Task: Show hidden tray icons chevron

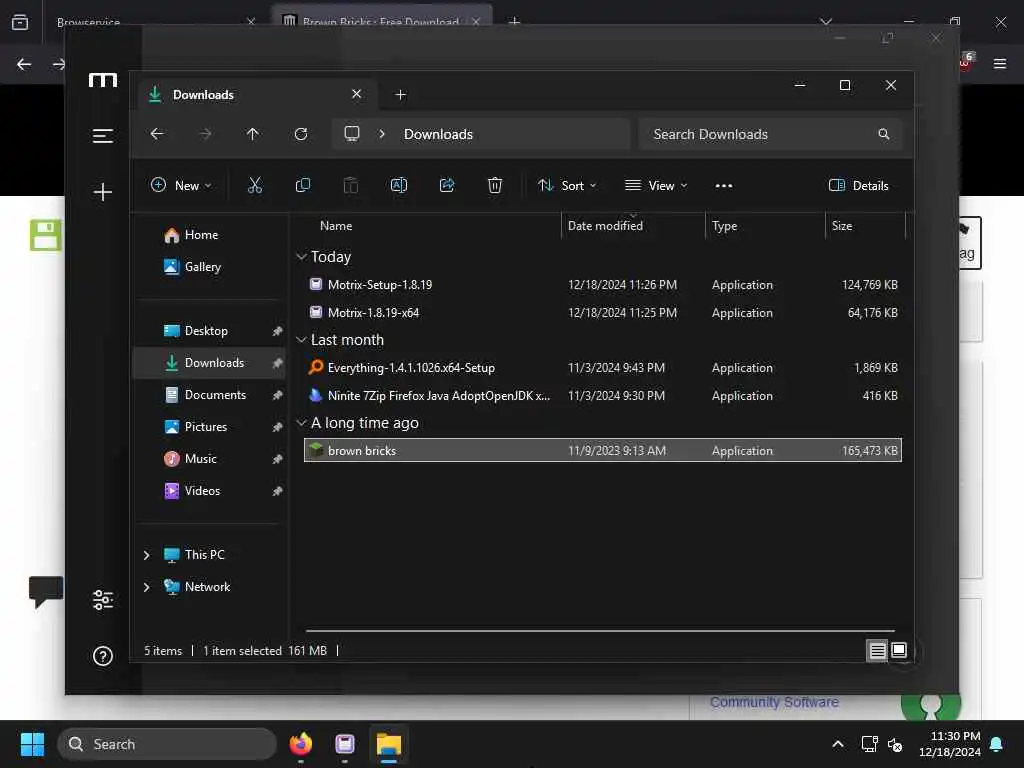Action: coord(838,744)
